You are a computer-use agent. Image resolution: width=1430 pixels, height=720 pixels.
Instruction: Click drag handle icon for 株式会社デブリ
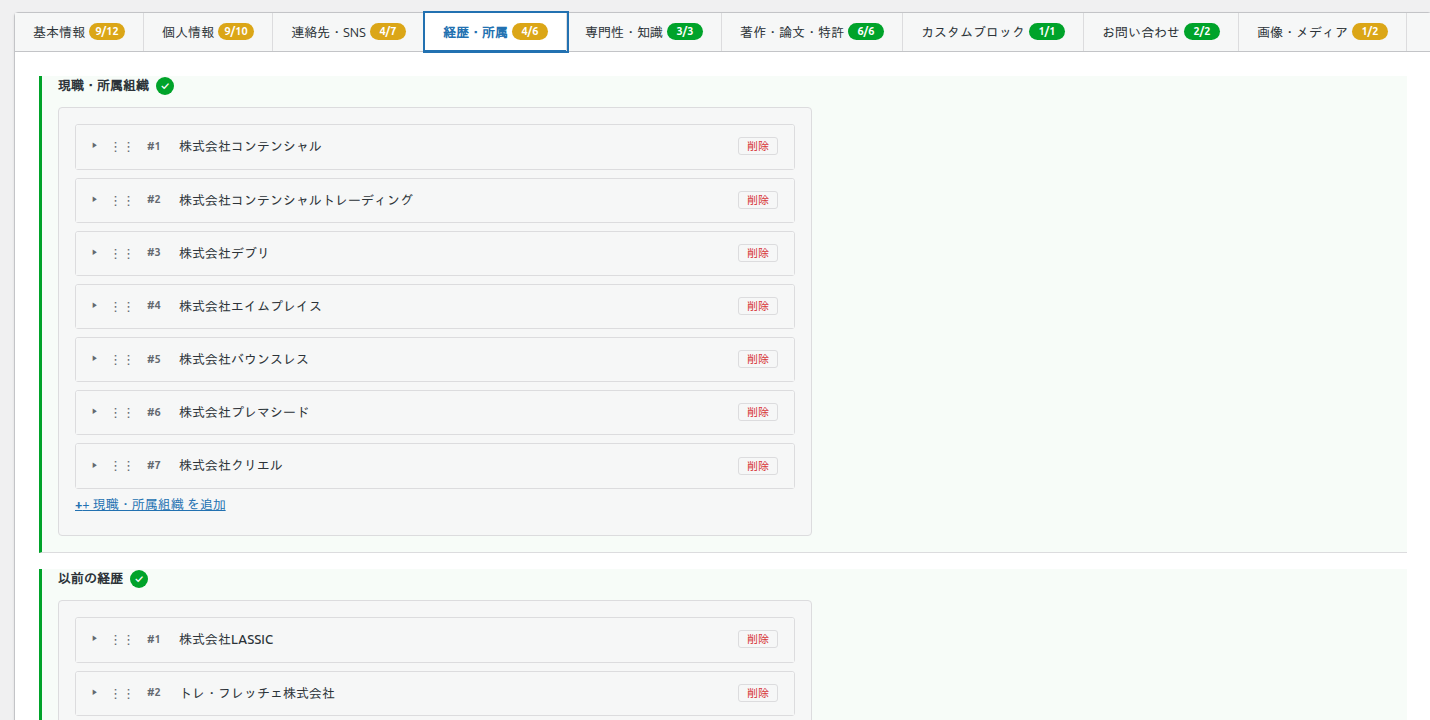point(122,253)
